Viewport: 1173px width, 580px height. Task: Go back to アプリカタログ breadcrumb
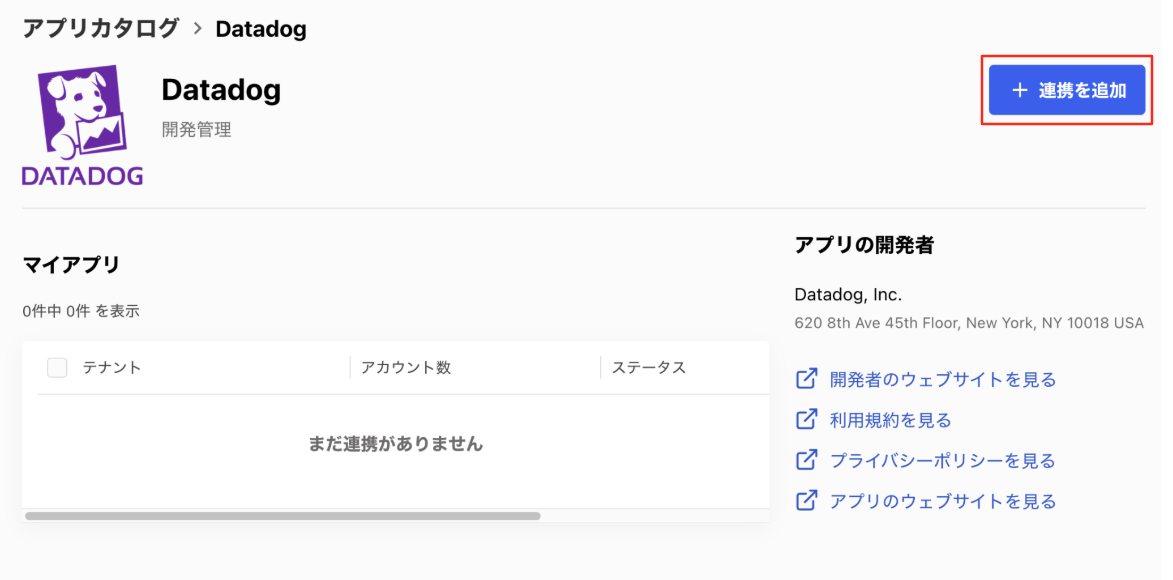tap(100, 28)
